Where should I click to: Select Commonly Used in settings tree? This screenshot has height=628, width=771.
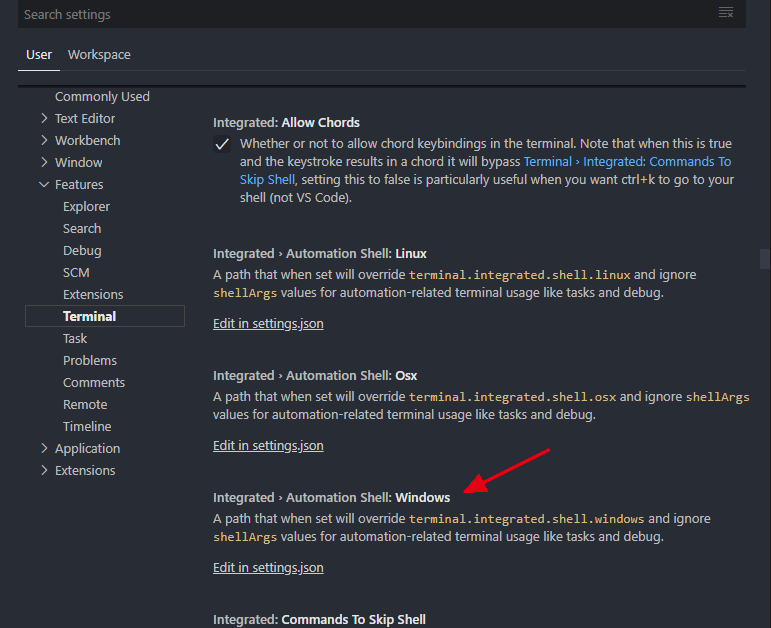[102, 96]
